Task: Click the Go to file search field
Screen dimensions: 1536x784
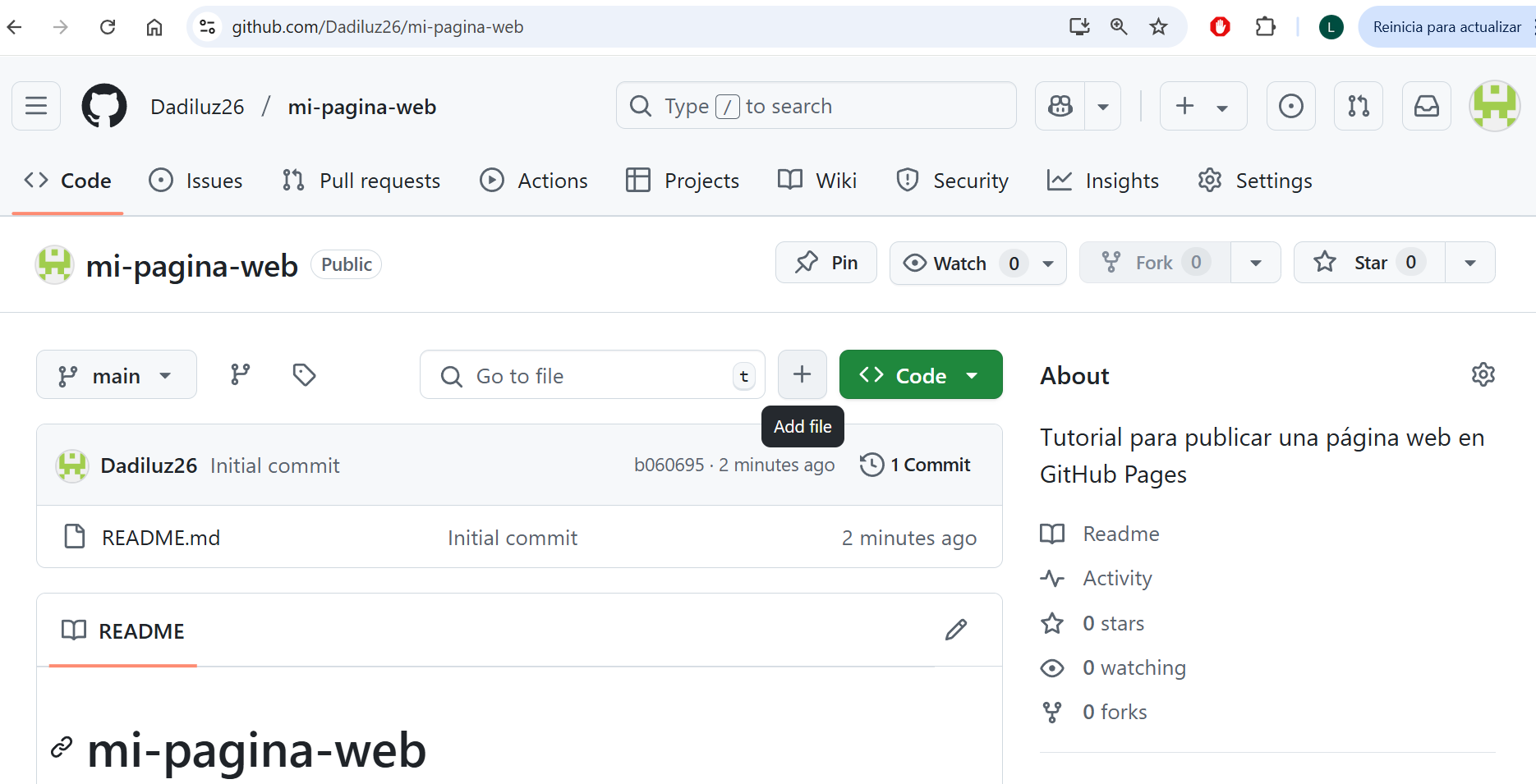Action: 592,375
